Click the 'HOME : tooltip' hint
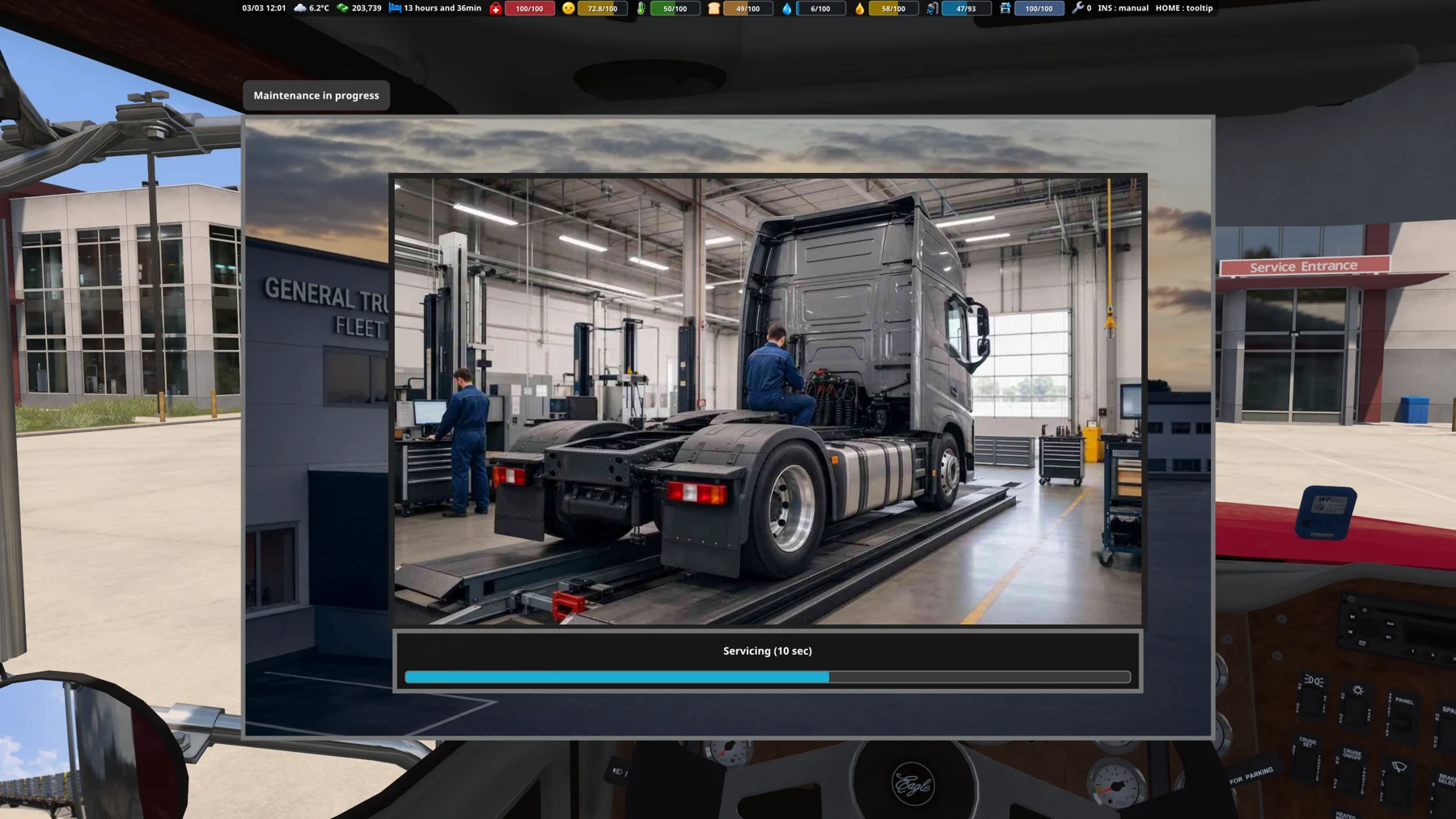The width and height of the screenshot is (1456, 819). click(1184, 8)
